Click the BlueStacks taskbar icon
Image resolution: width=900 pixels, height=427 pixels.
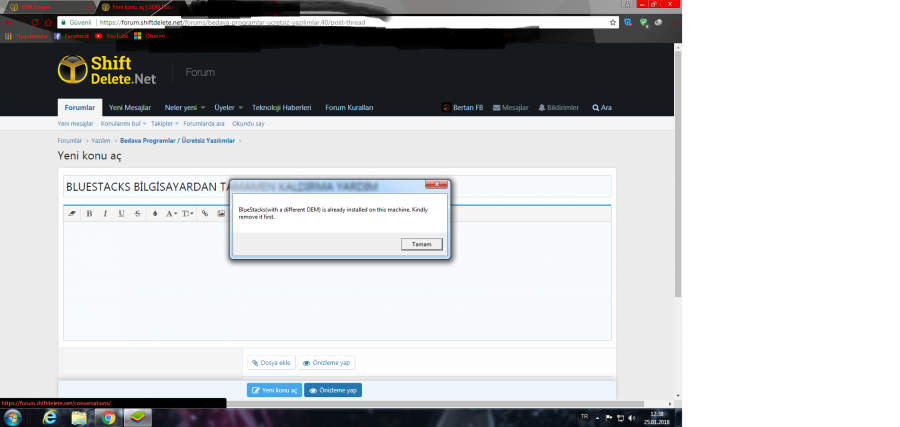click(x=138, y=418)
